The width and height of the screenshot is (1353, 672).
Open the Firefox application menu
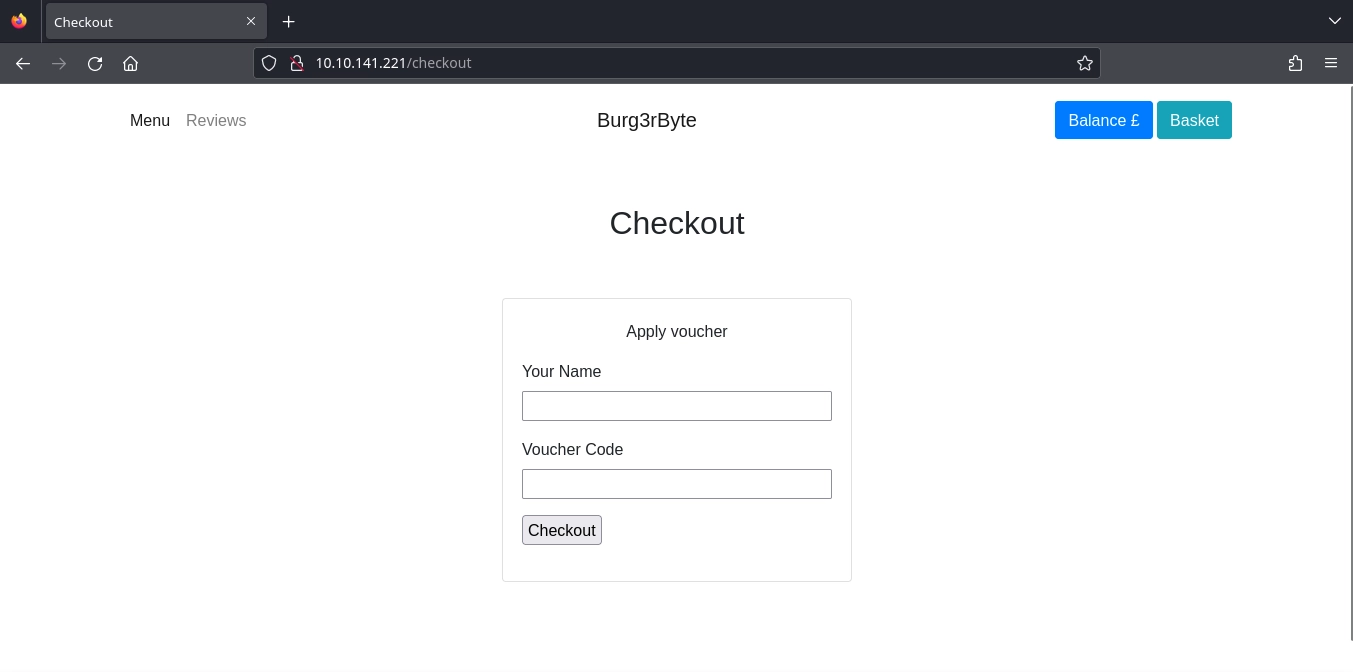[x=1331, y=63]
